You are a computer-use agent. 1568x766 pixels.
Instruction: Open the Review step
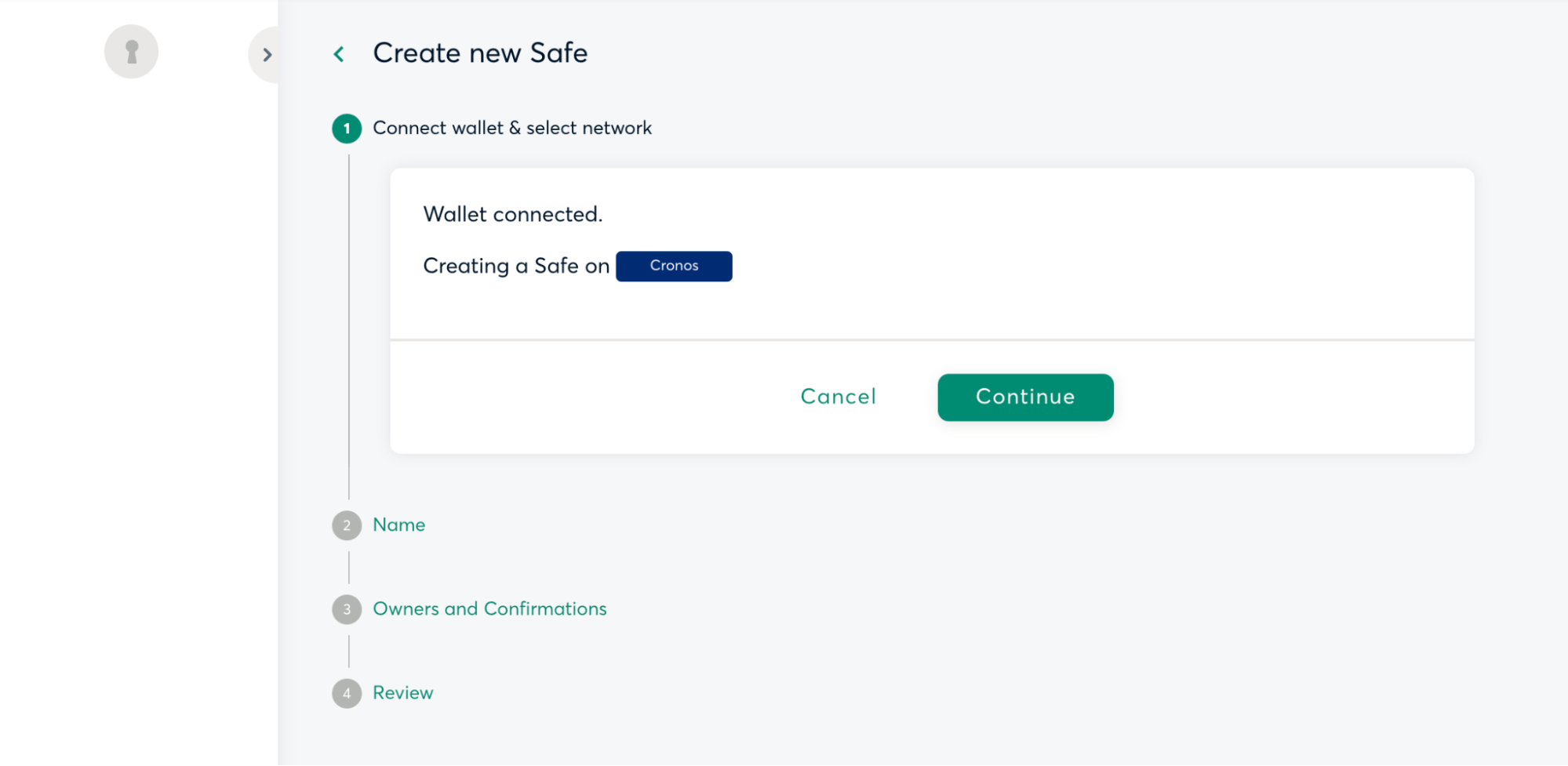(402, 692)
